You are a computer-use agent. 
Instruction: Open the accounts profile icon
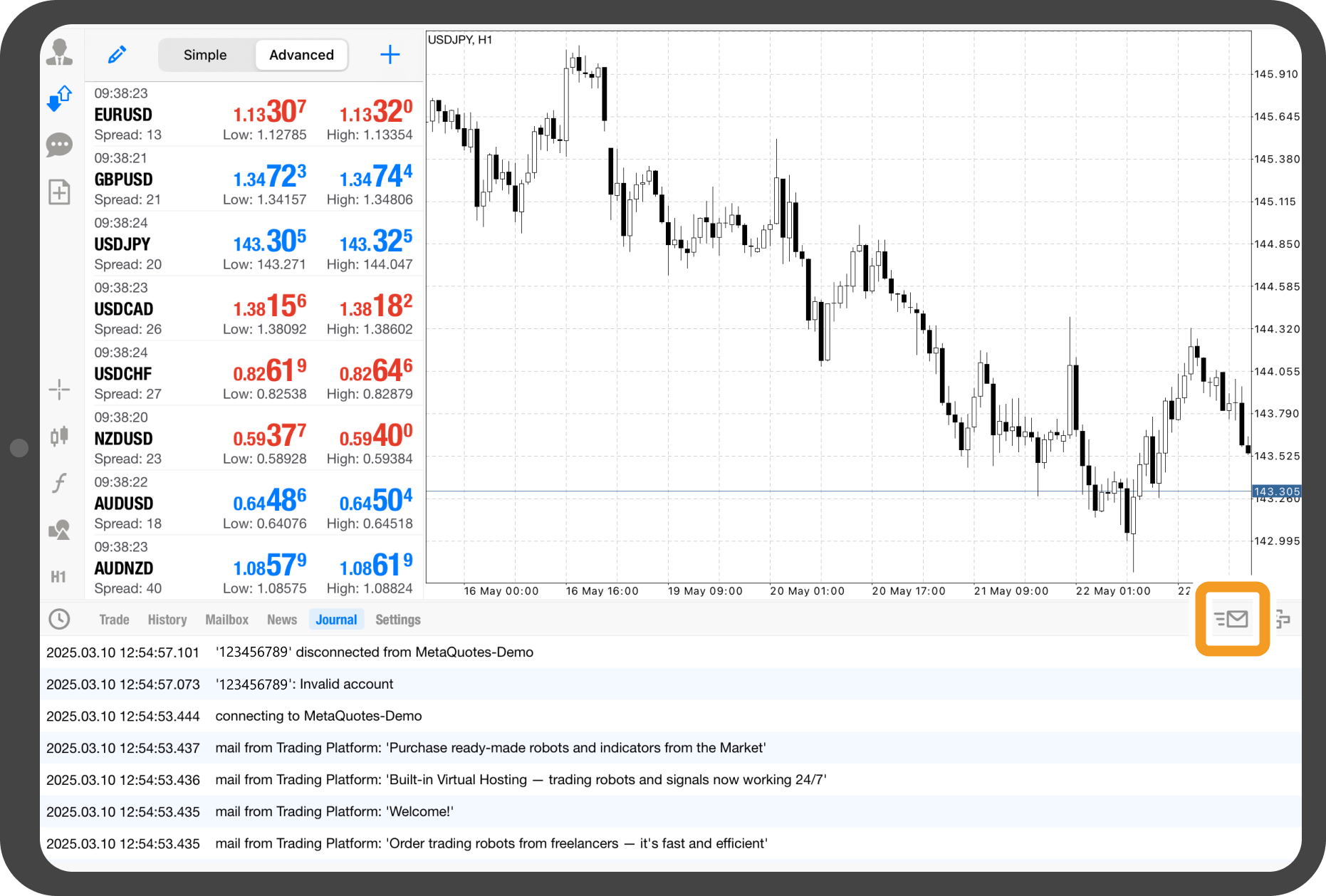(59, 53)
